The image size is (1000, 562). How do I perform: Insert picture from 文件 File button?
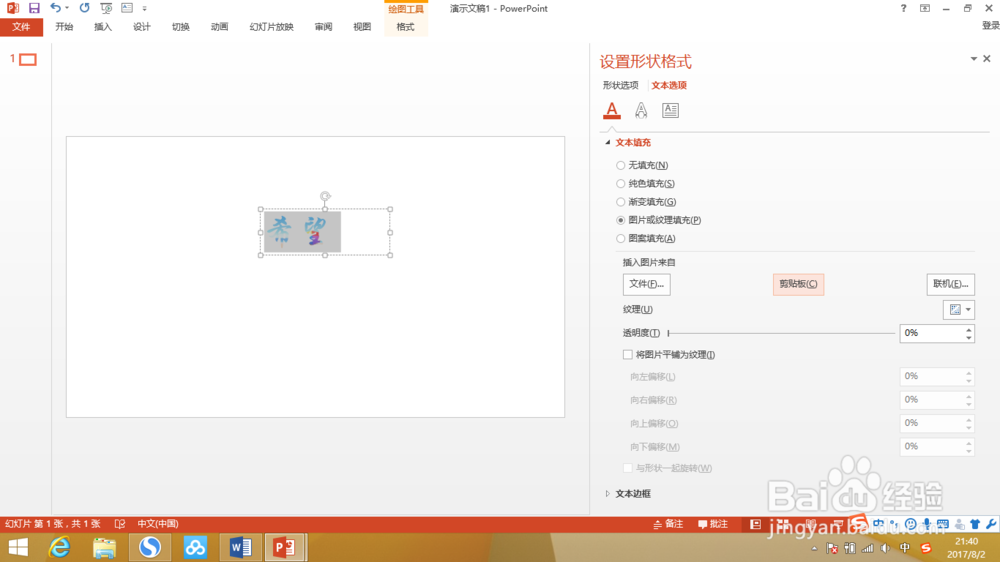point(647,285)
